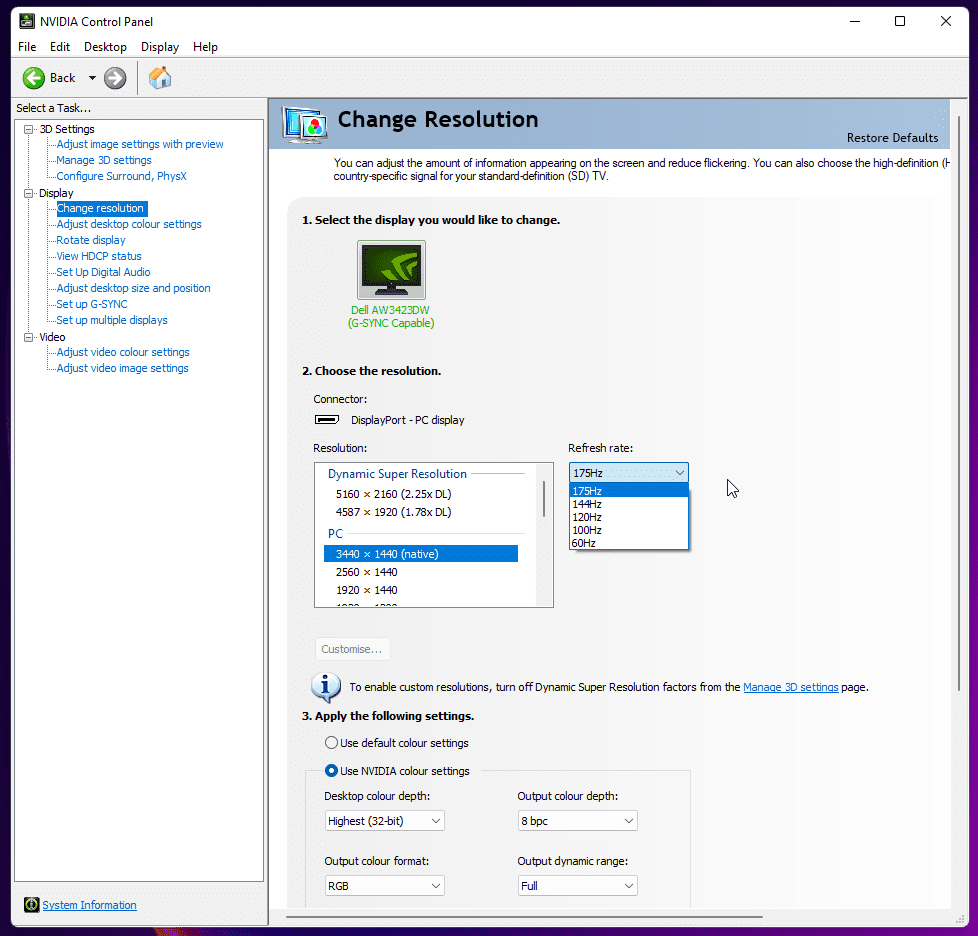Open the Output colour depth dropdown
The width and height of the screenshot is (978, 936).
point(578,821)
